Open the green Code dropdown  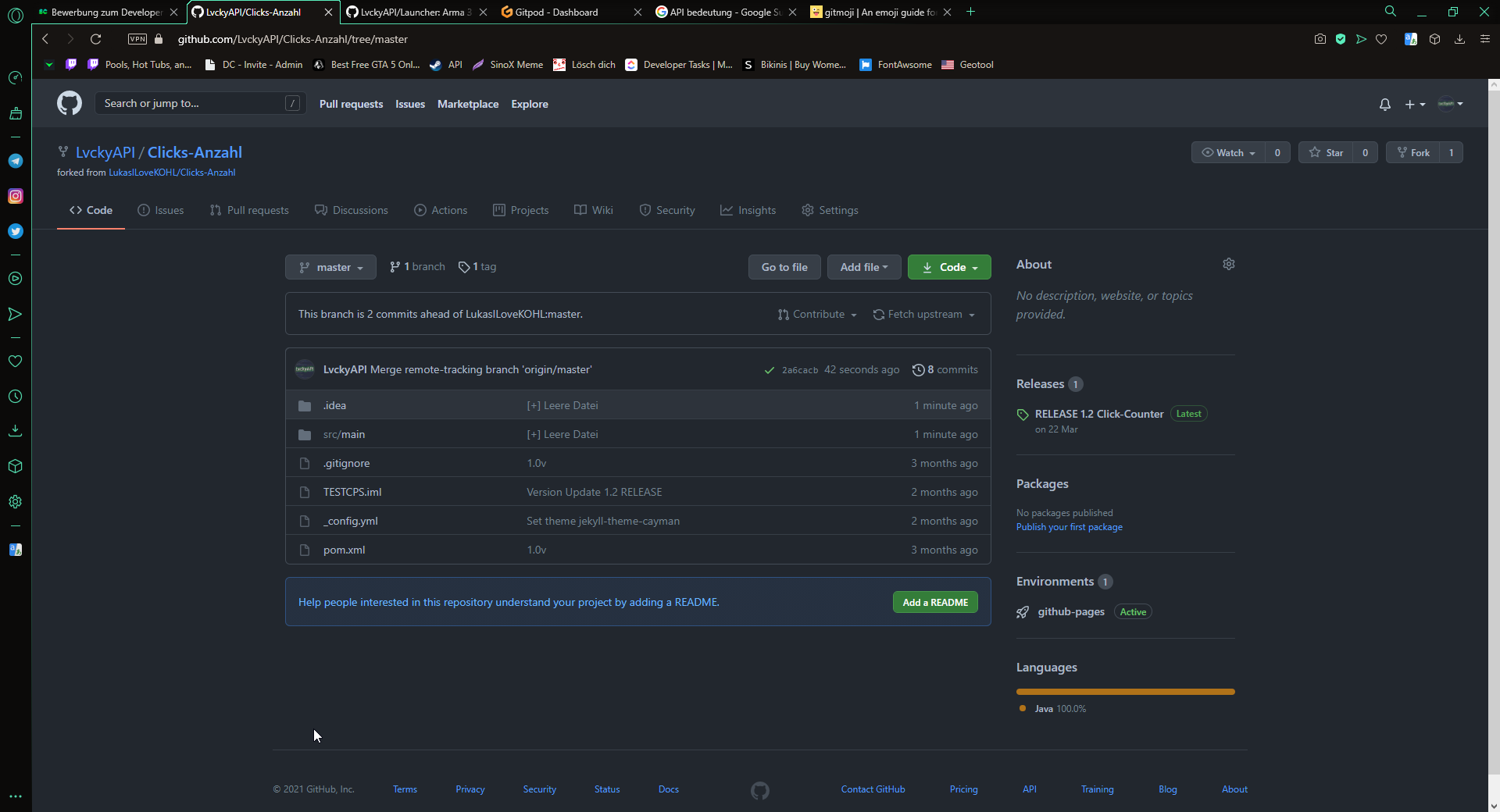point(949,267)
